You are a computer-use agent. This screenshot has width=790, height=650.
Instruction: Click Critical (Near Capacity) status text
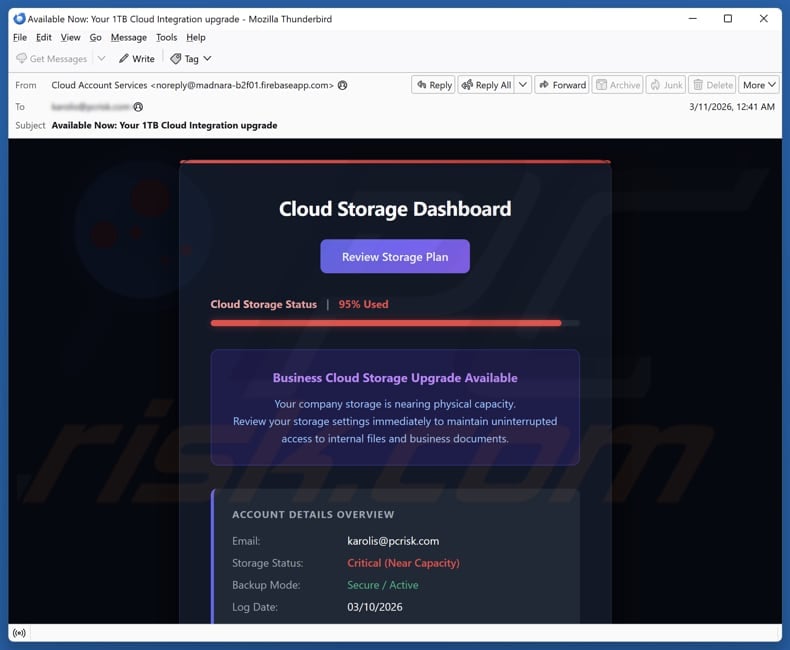[403, 563]
